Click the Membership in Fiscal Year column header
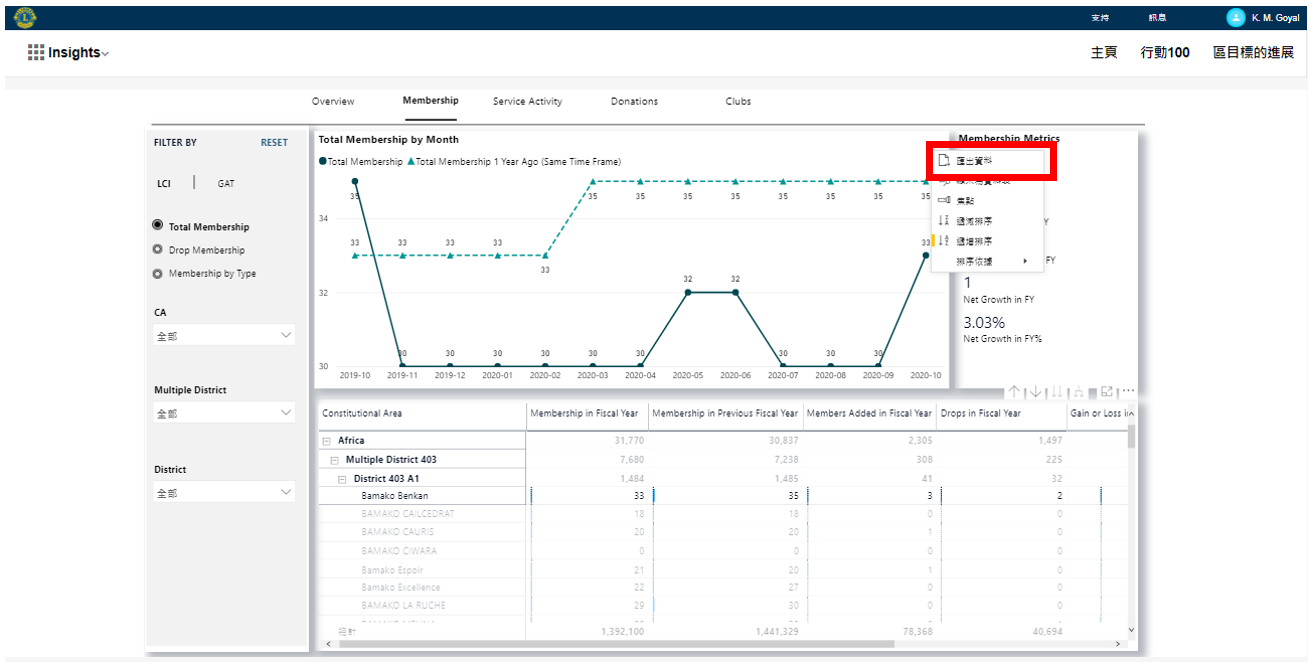Screen dimensions: 1314x666 [584, 413]
